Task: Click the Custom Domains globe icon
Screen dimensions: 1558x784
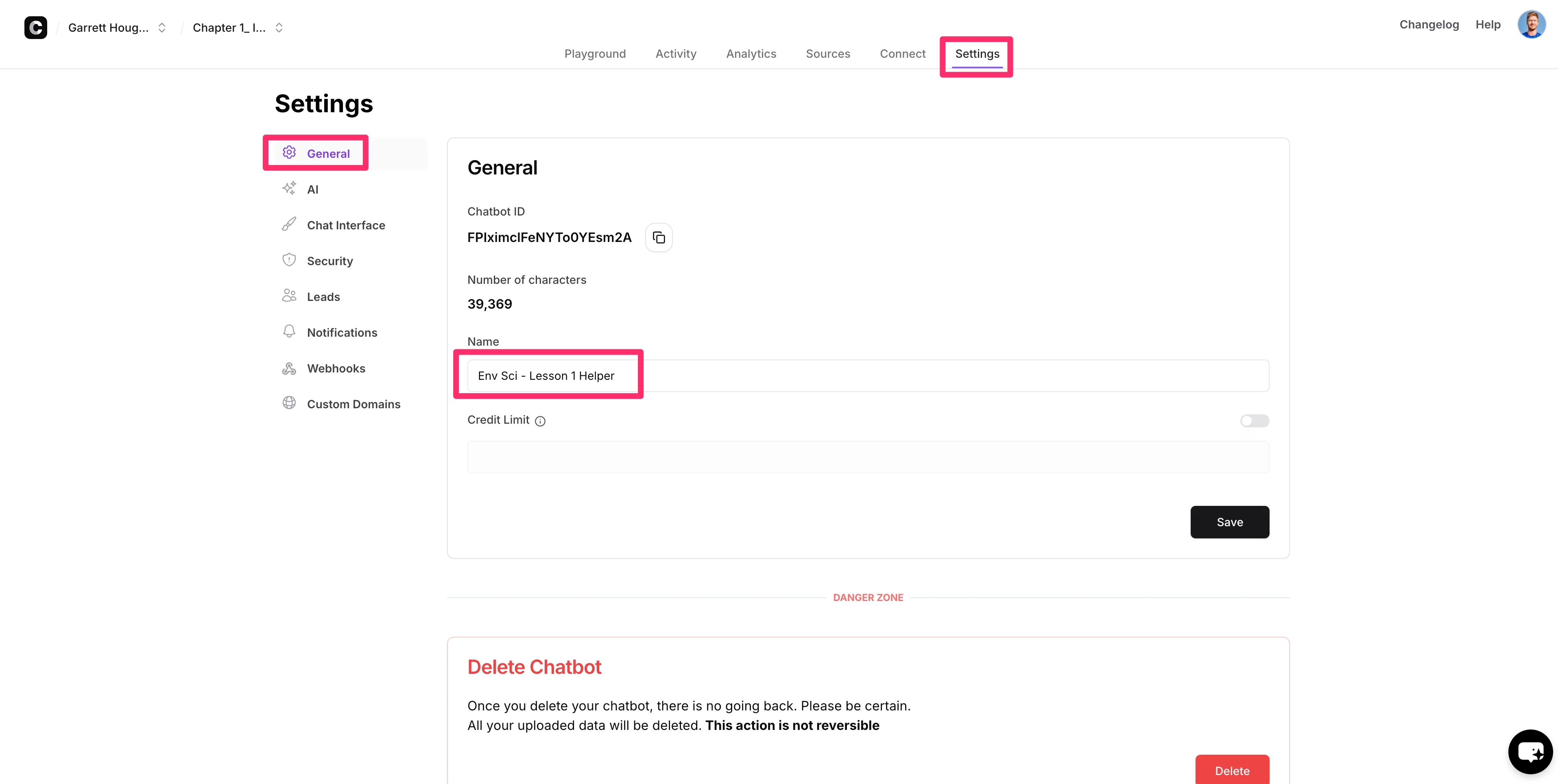Action: [289, 403]
